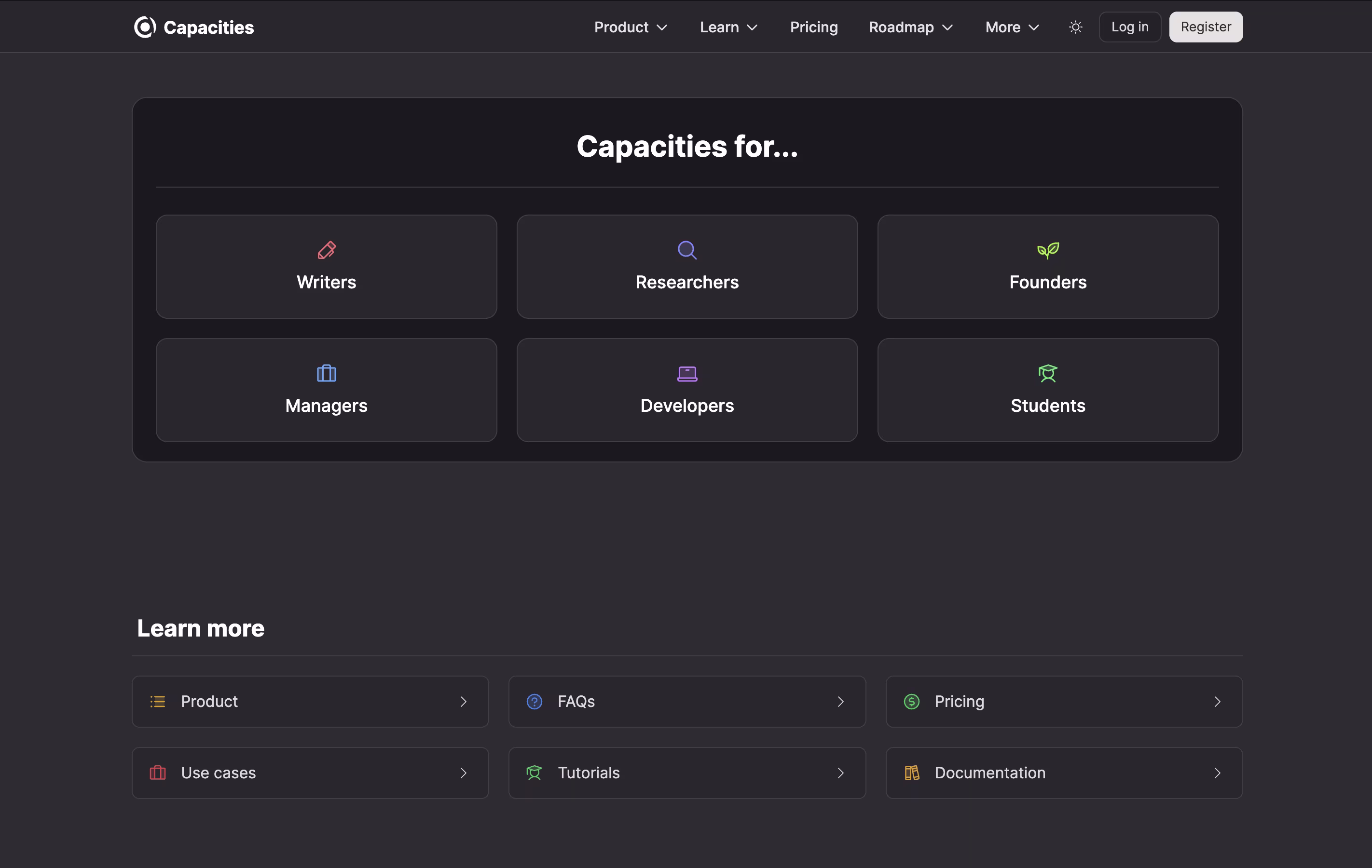1372x868 pixels.
Task: Click the laptop icon above Developers
Action: [x=687, y=374]
